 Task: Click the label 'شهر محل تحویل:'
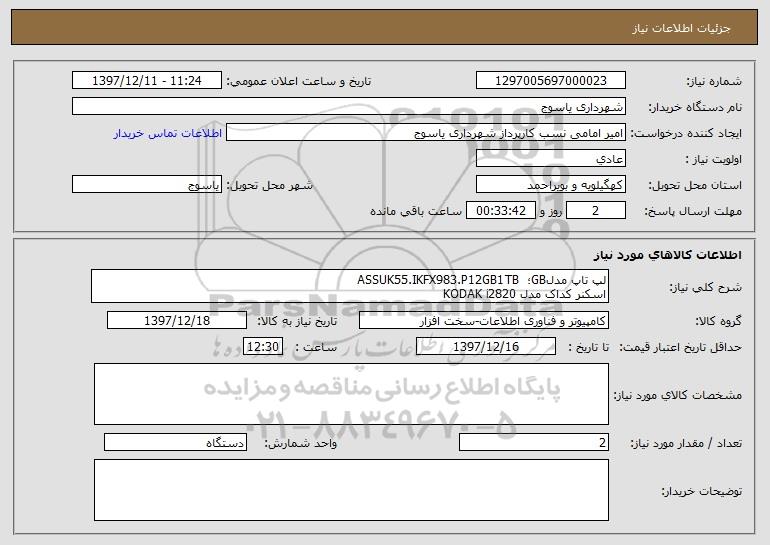(270, 185)
